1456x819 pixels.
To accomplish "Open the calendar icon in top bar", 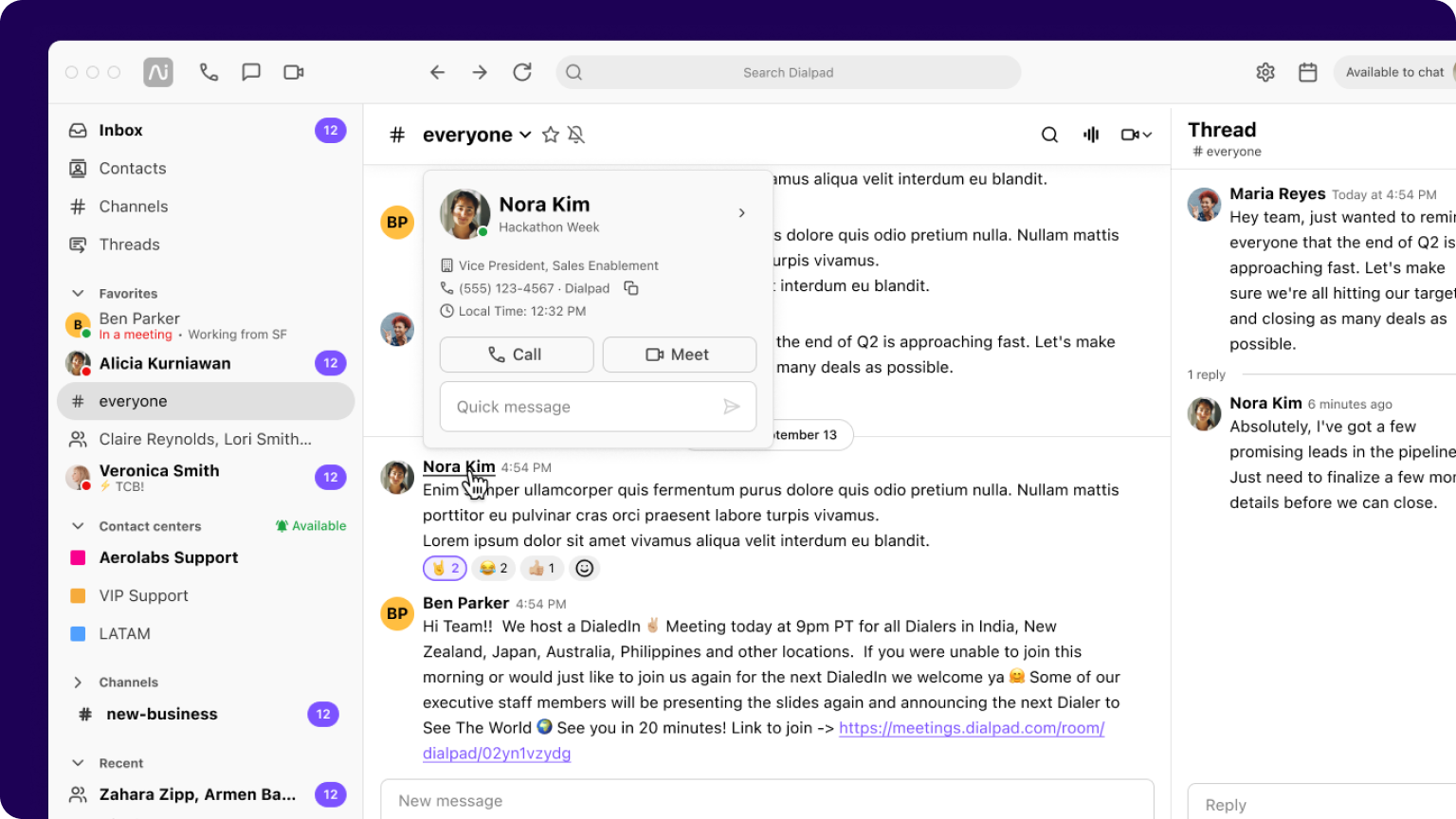I will pyautogui.click(x=1308, y=72).
